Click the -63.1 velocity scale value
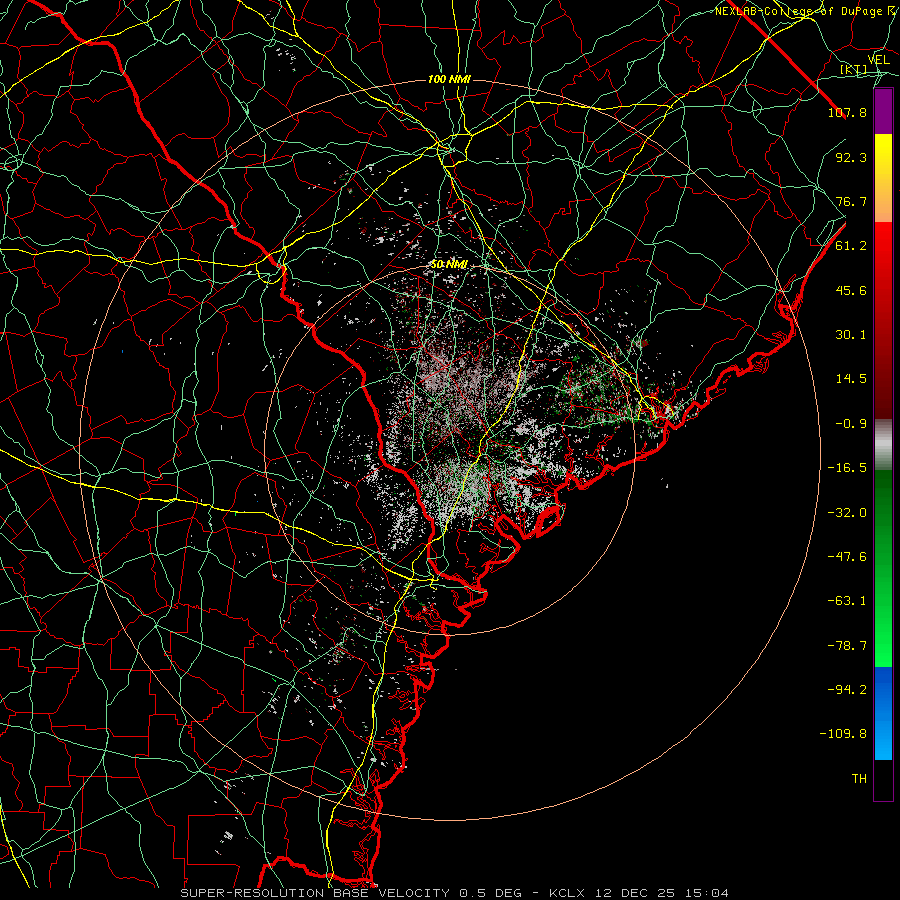This screenshot has width=900, height=900. pos(847,601)
